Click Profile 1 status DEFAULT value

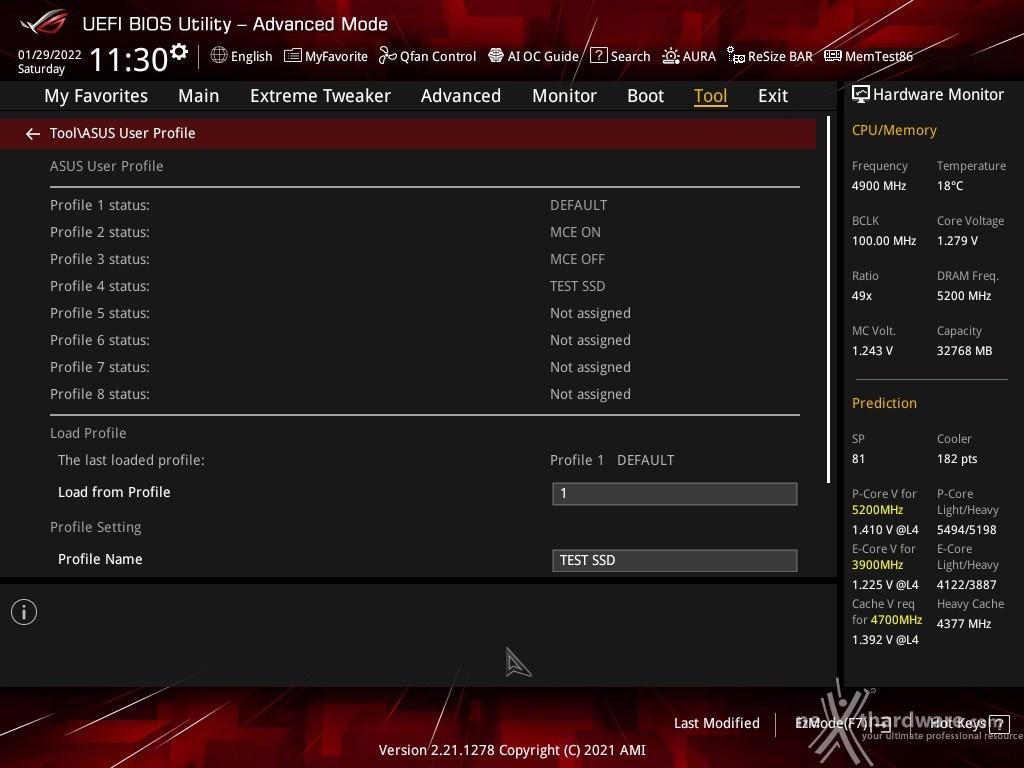[578, 205]
